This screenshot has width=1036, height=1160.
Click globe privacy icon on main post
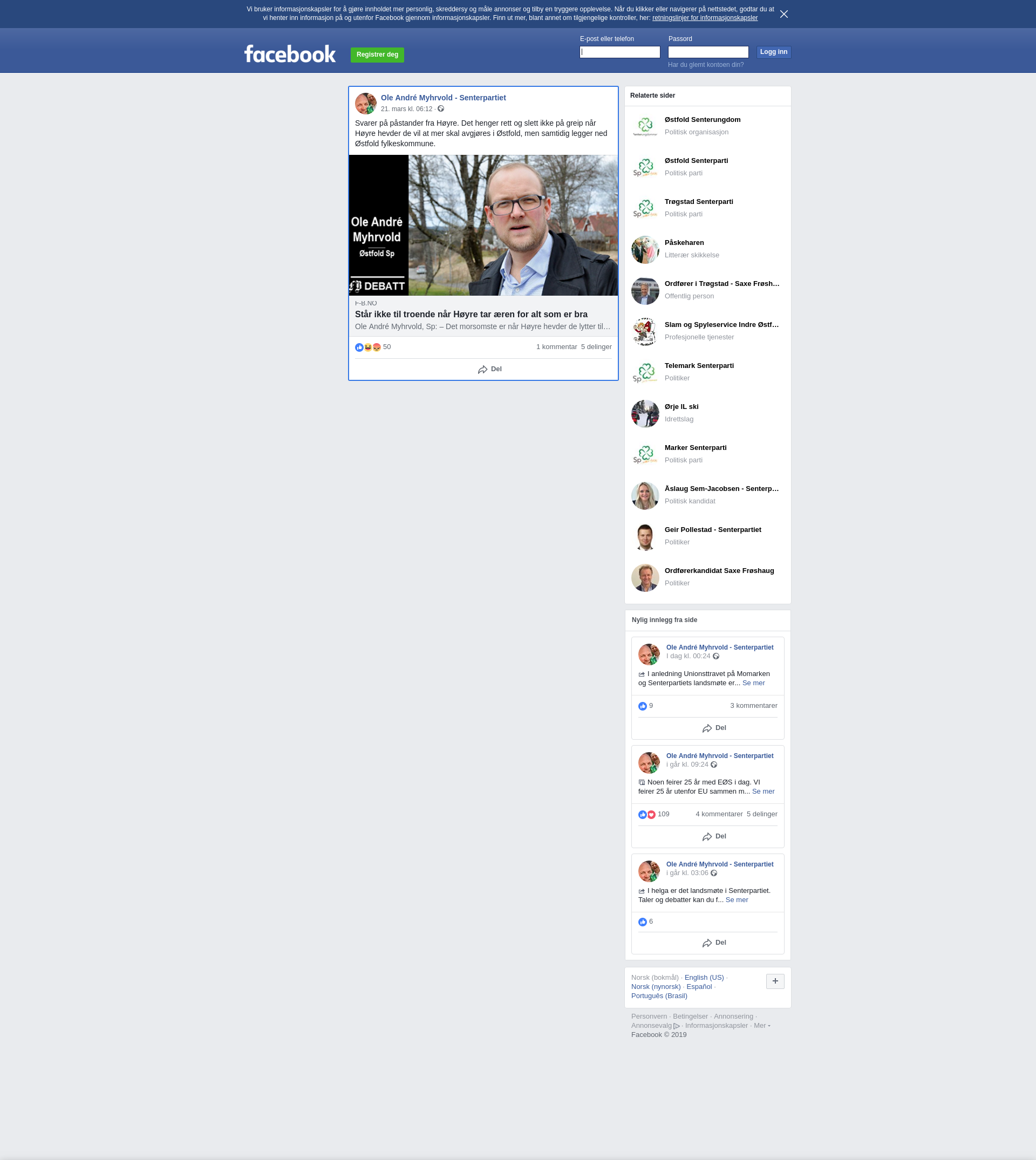[x=441, y=108]
